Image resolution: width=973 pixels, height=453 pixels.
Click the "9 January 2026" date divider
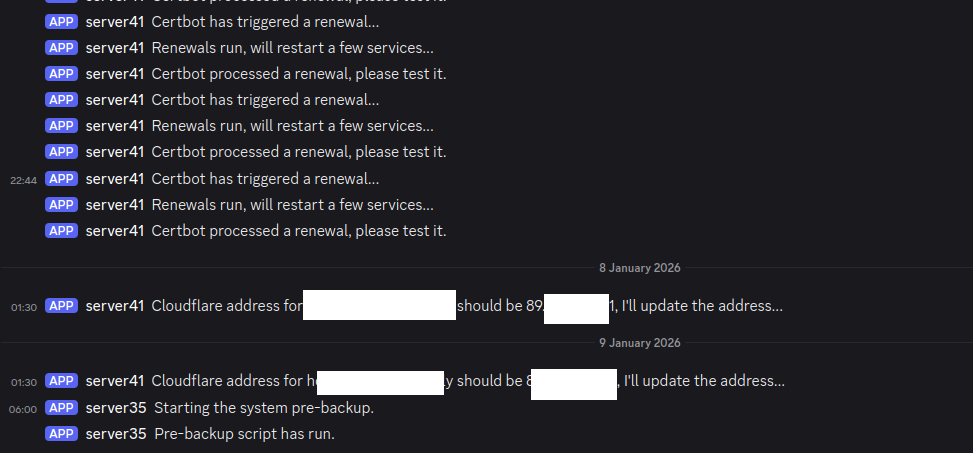[640, 343]
